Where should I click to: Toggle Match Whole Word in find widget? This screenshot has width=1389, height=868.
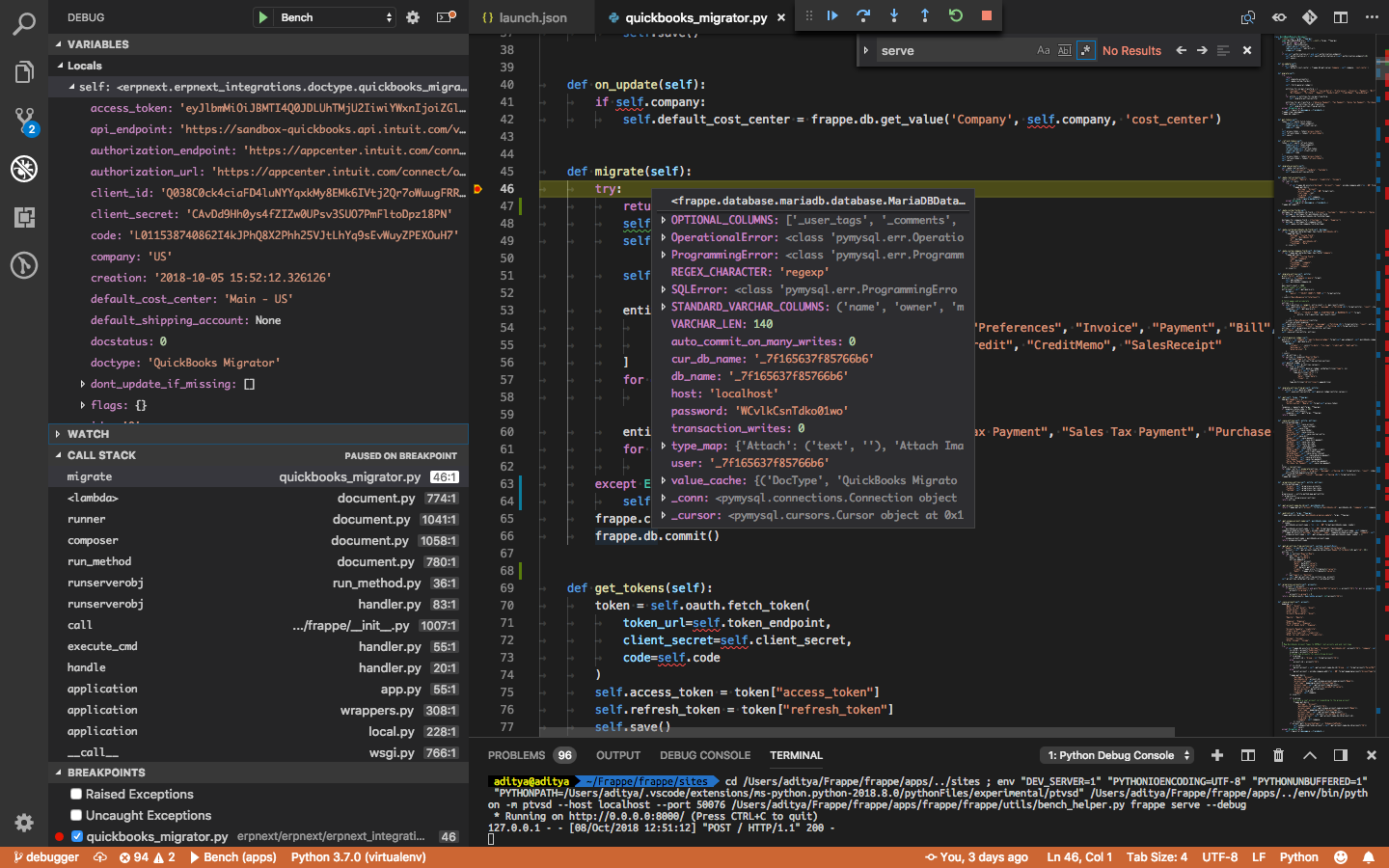(x=1065, y=50)
